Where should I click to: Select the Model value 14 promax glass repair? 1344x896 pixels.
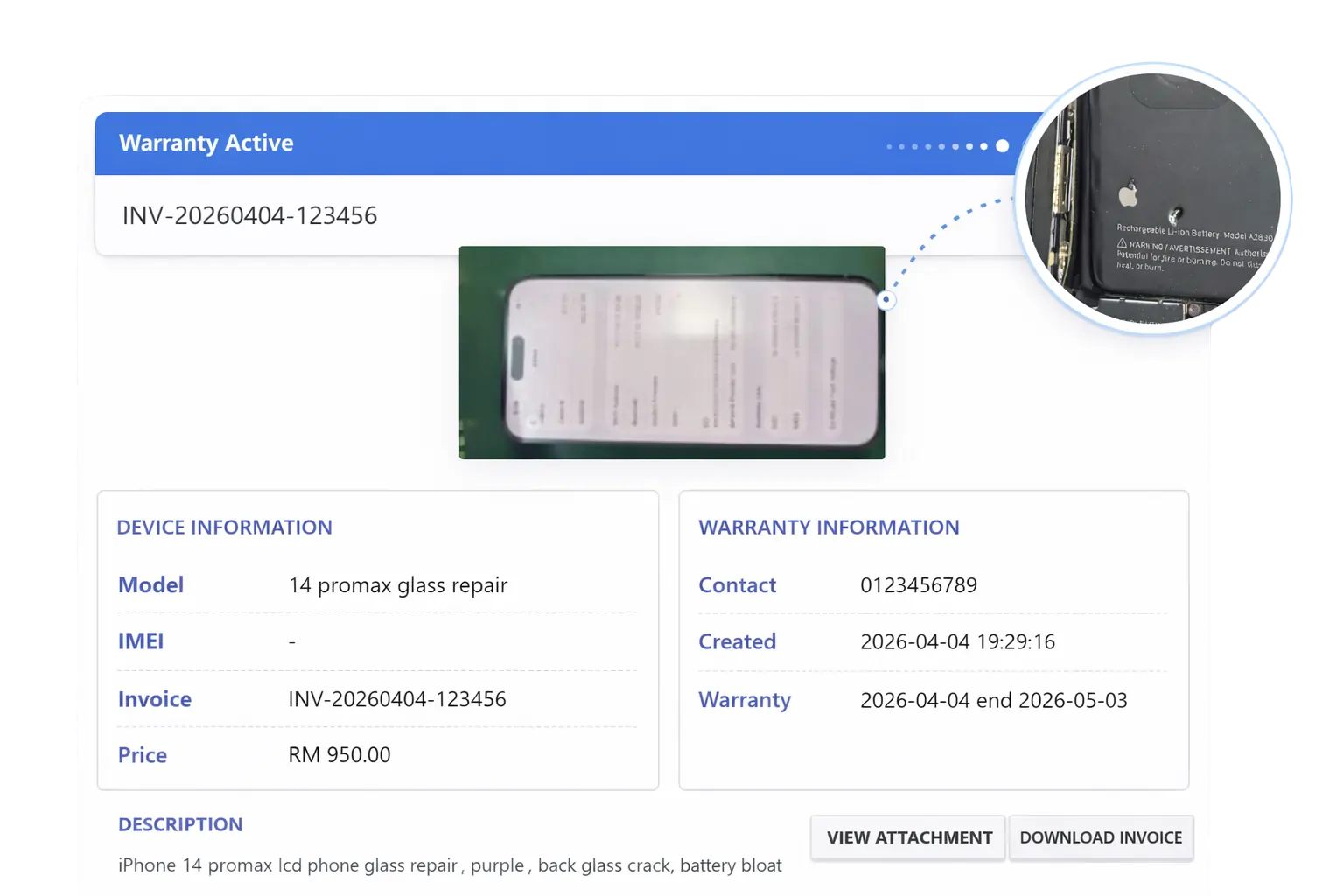398,585
